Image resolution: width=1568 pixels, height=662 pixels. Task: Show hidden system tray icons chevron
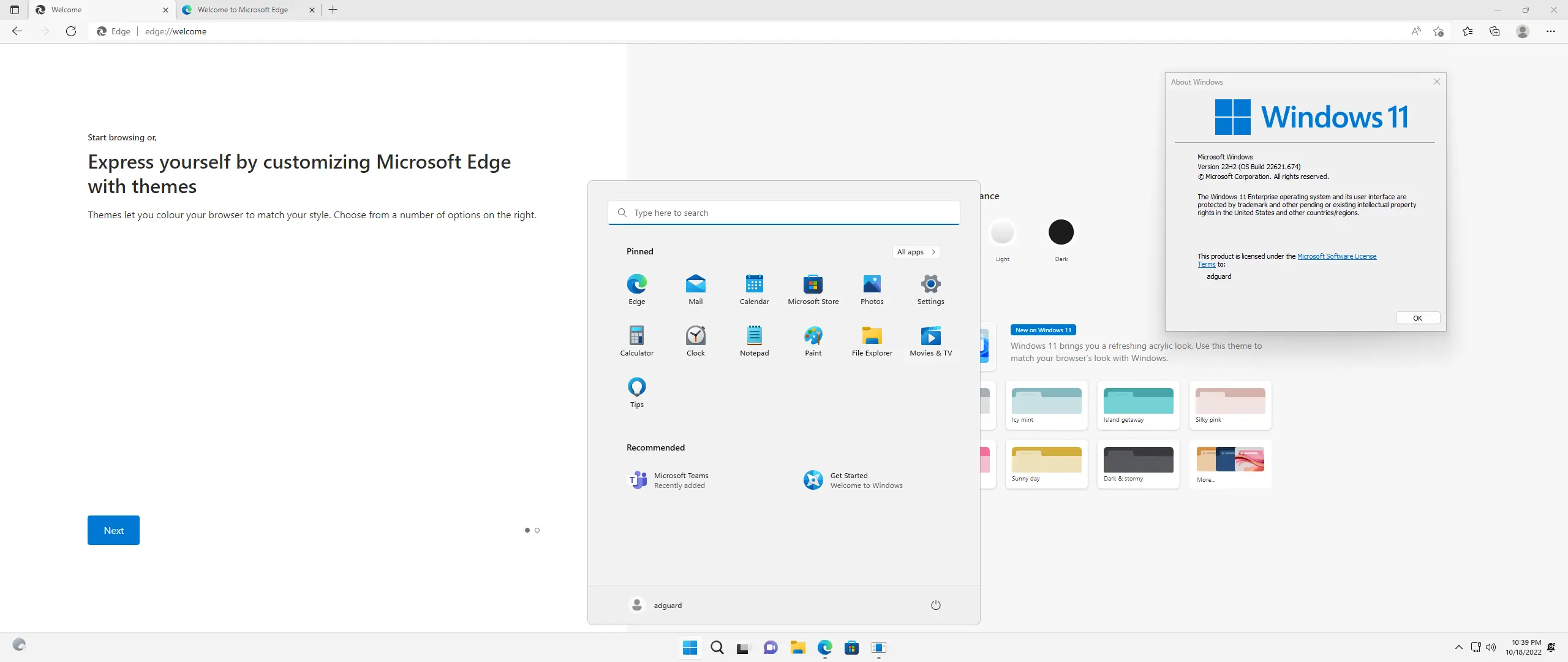1458,647
